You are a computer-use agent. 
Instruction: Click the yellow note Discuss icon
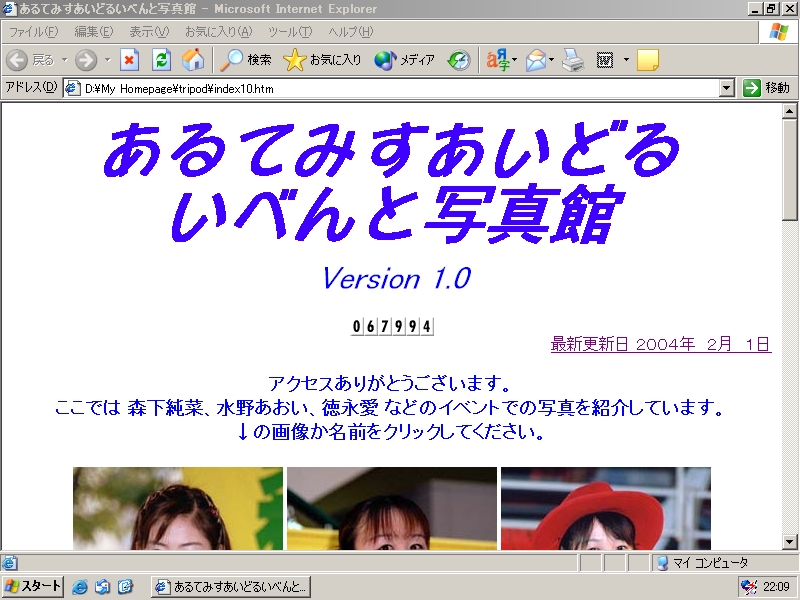click(647, 60)
